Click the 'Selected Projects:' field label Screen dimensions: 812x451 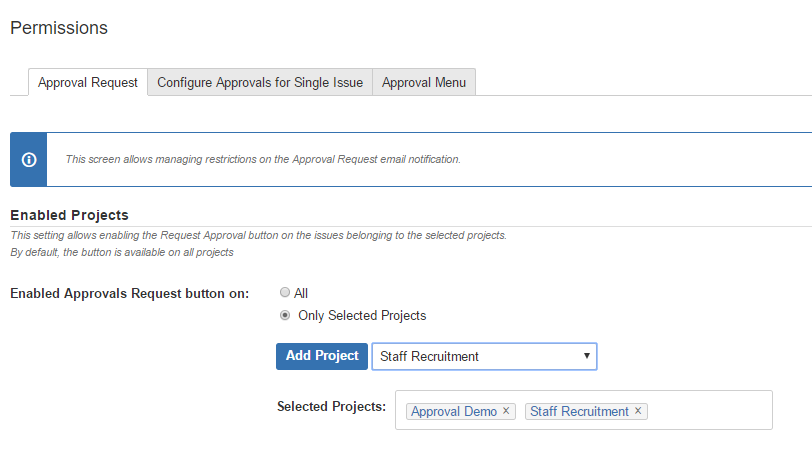331,407
